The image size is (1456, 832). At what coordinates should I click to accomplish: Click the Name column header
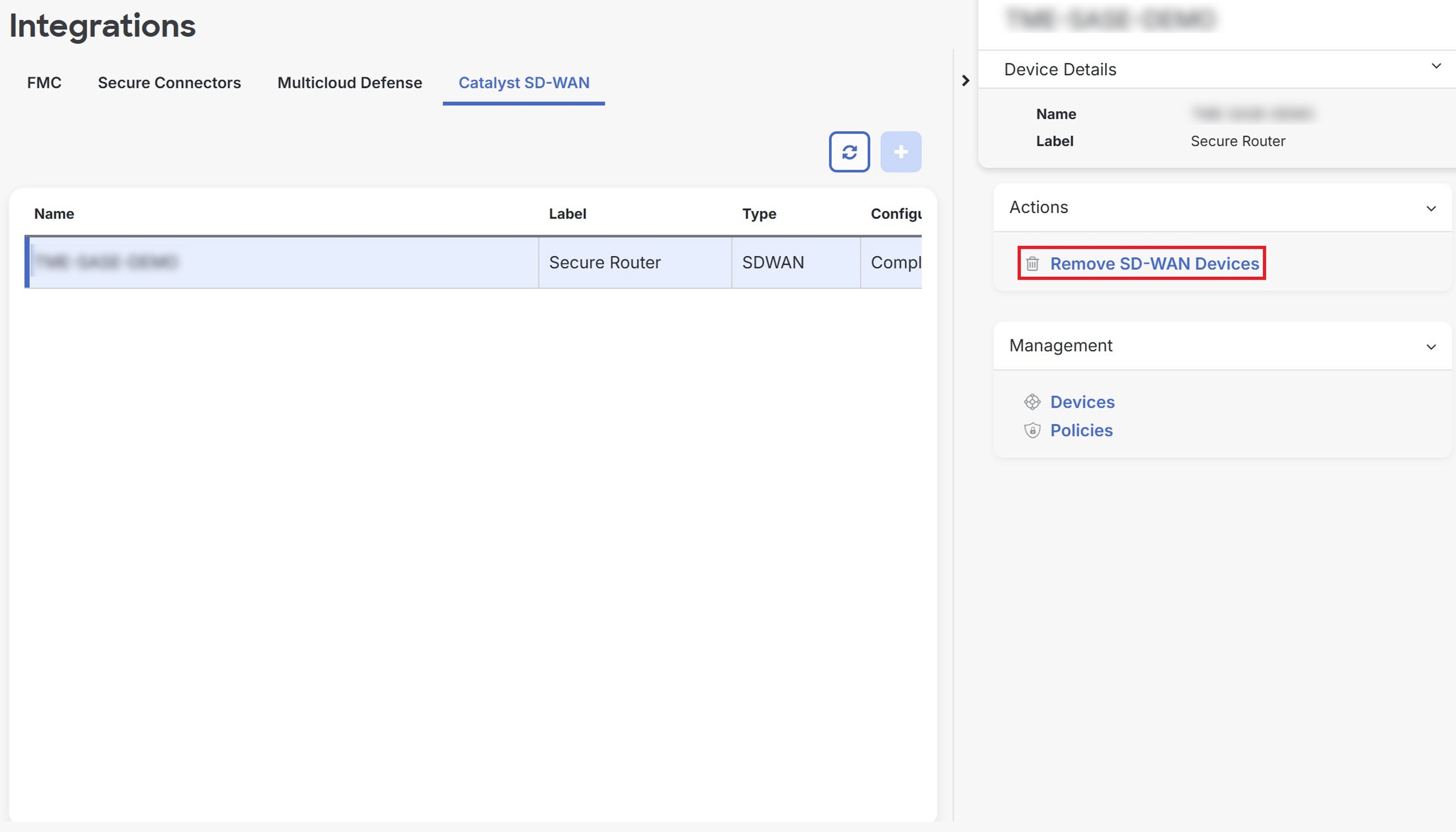[53, 214]
